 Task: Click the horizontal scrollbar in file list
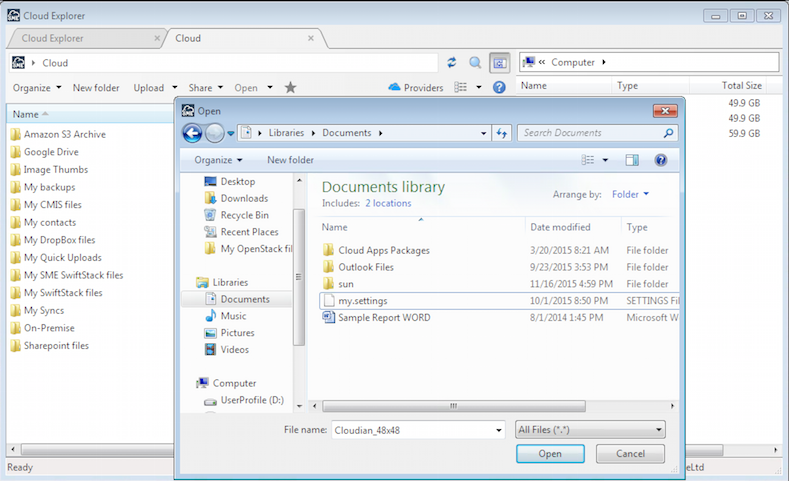pyautogui.click(x=454, y=406)
